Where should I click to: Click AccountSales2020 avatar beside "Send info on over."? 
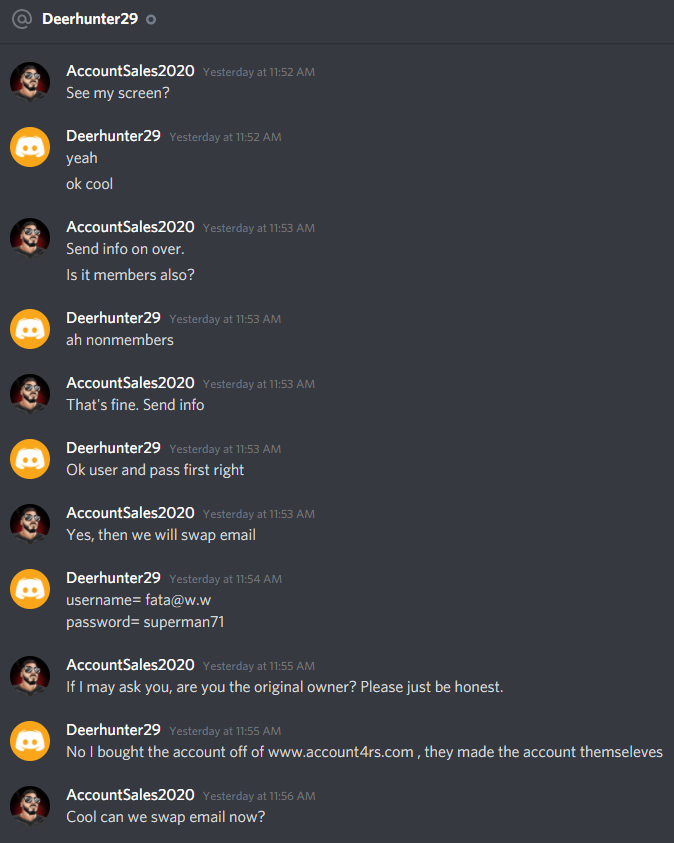[x=30, y=238]
